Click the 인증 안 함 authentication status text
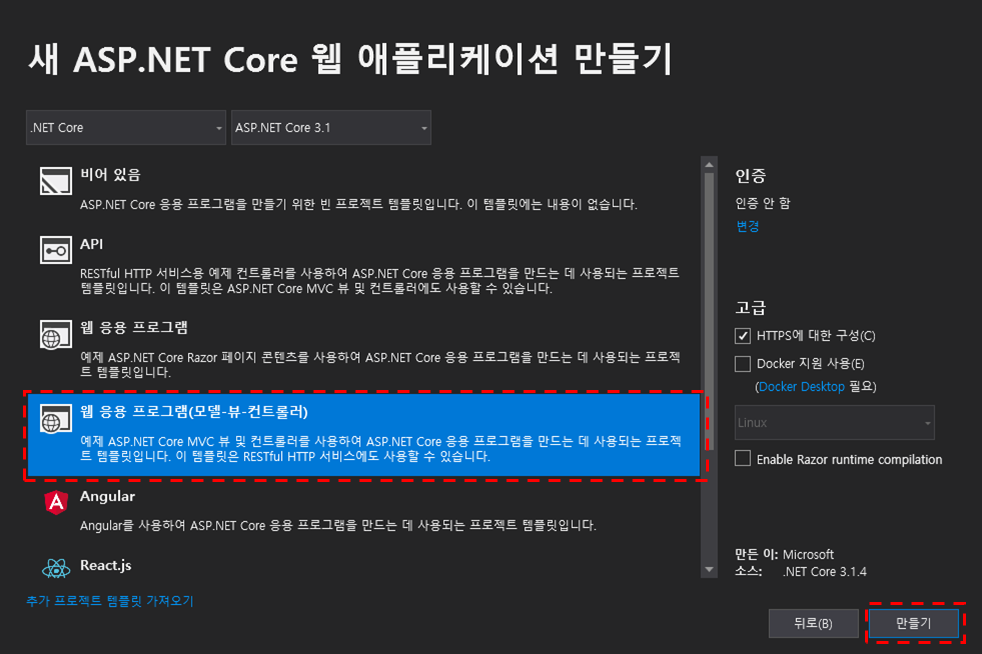The width and height of the screenshot is (982, 654). (x=763, y=203)
